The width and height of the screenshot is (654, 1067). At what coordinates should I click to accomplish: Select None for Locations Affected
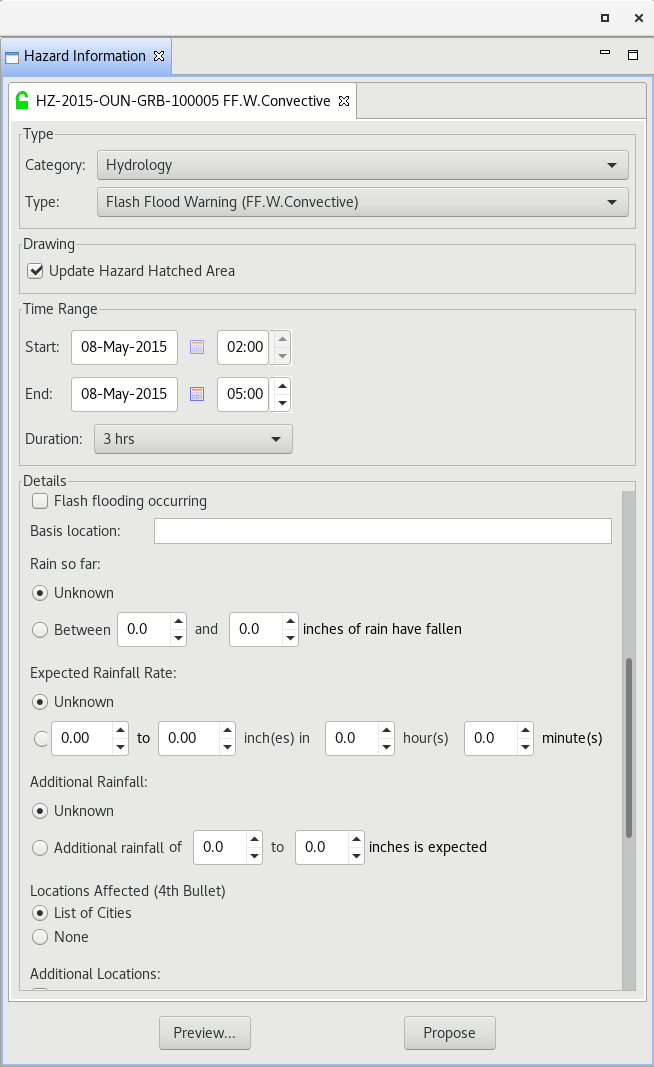point(40,937)
